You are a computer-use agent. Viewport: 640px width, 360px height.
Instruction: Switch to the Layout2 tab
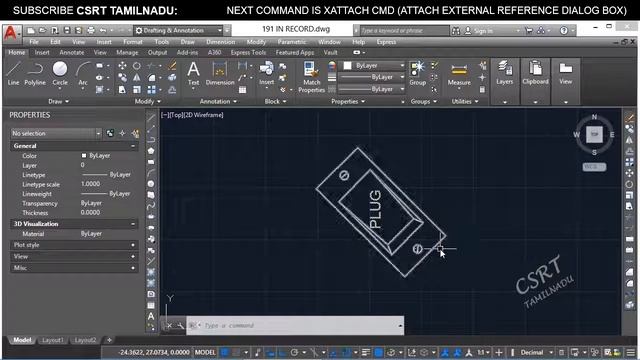[85, 340]
